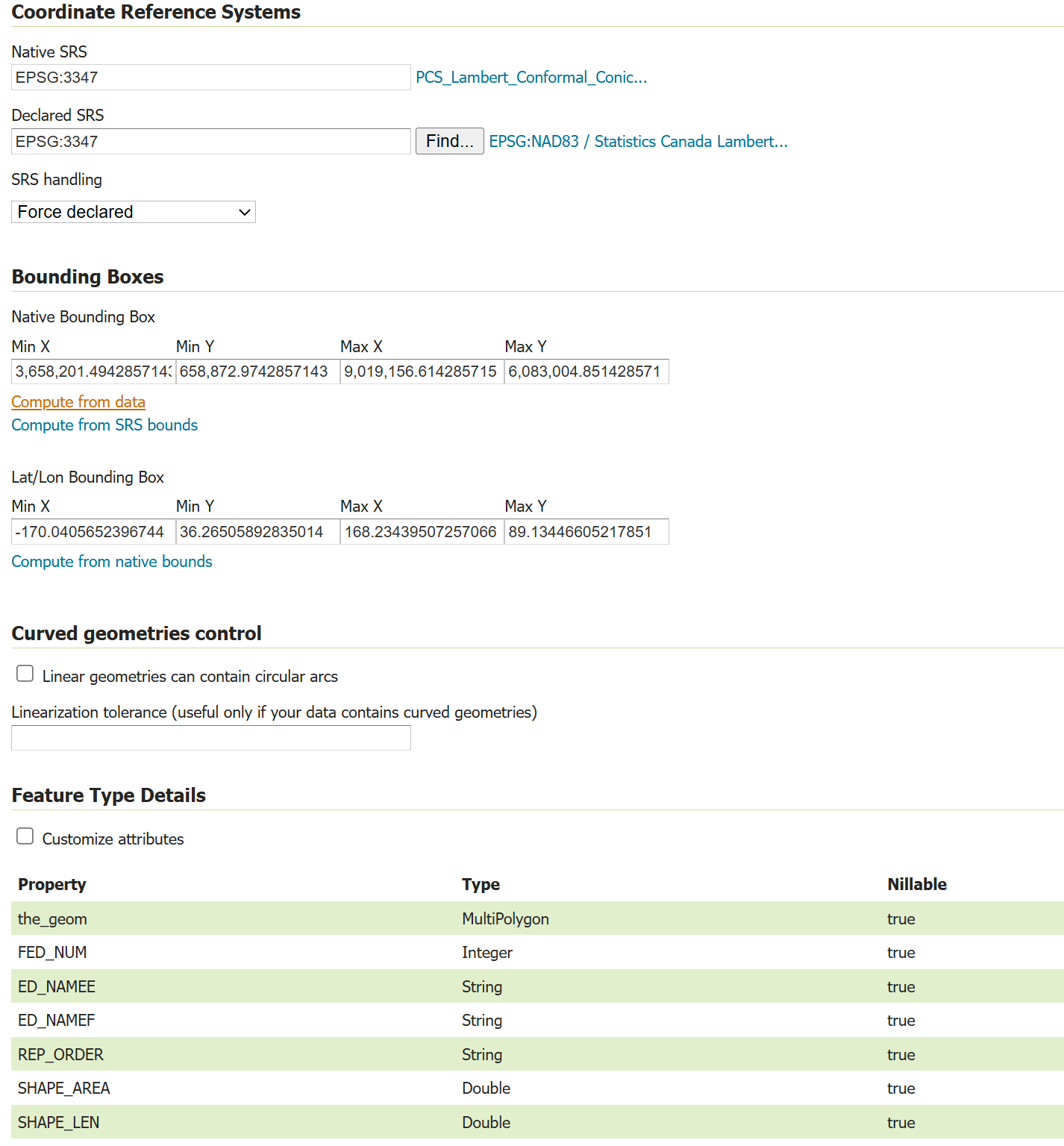Click the Declared SRS text field
The height and width of the screenshot is (1146, 1064).
(x=210, y=142)
